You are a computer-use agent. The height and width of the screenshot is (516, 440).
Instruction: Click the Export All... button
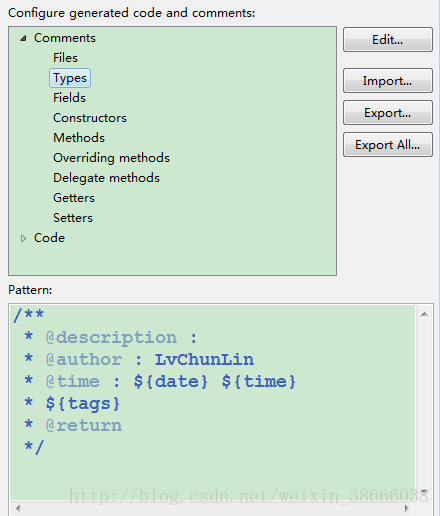pos(388,145)
